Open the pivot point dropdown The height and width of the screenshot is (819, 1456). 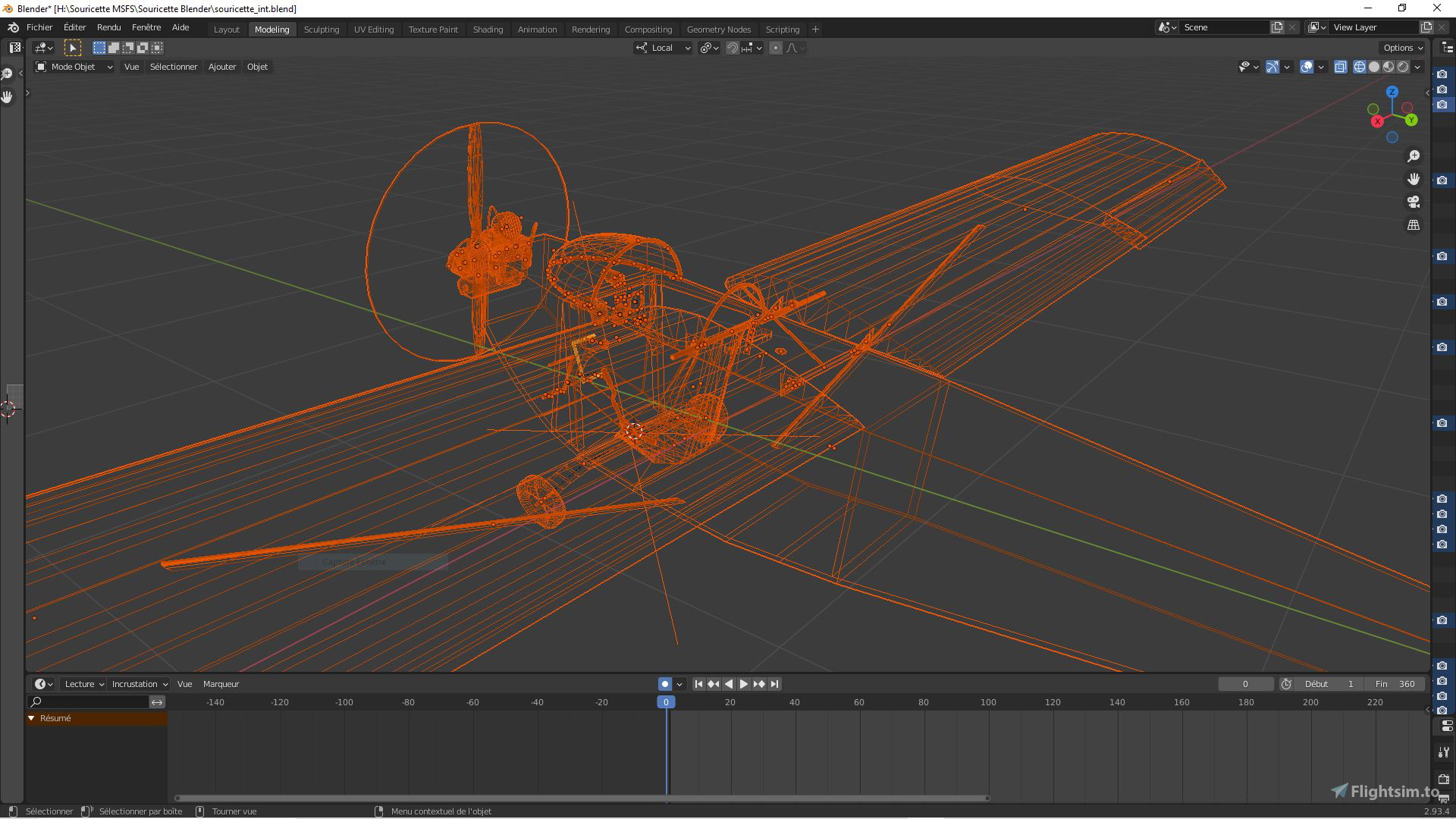tap(709, 48)
